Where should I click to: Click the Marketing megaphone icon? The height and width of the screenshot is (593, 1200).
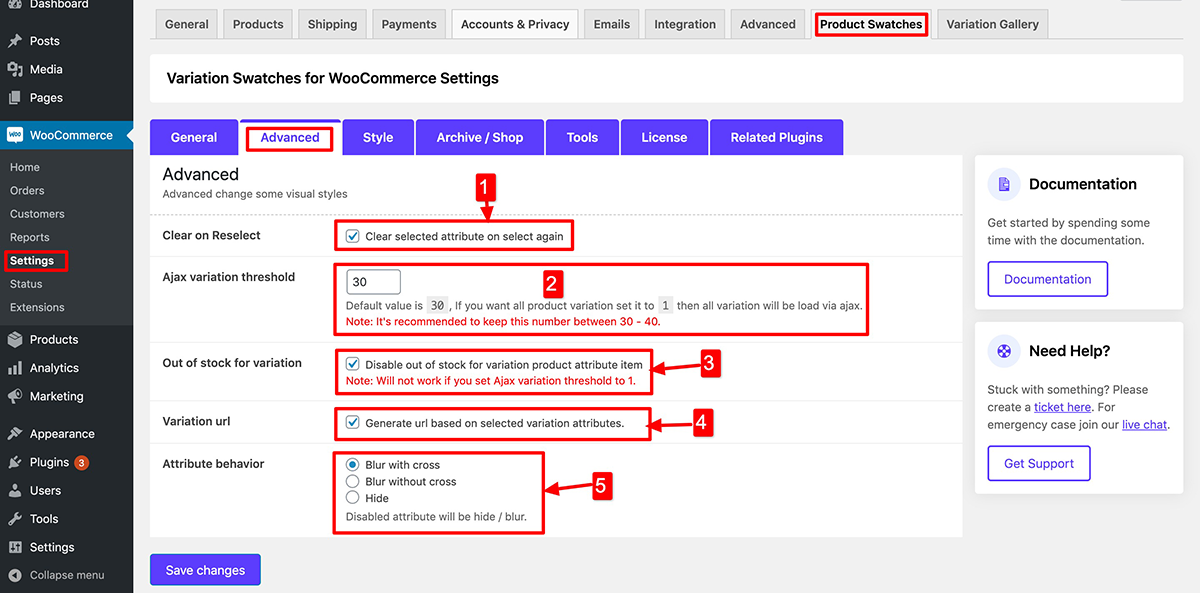click(15, 396)
